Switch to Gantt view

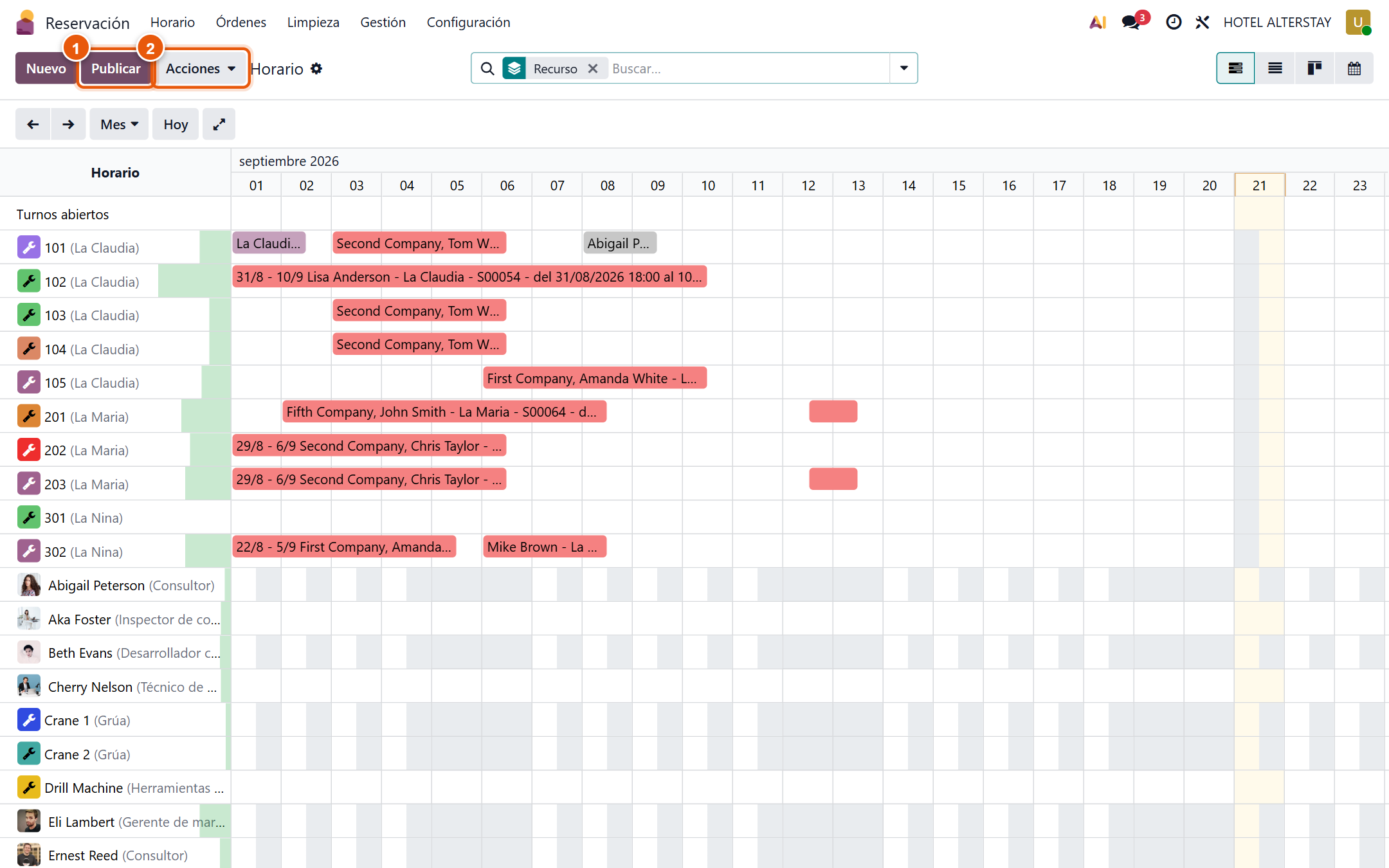[1235, 68]
